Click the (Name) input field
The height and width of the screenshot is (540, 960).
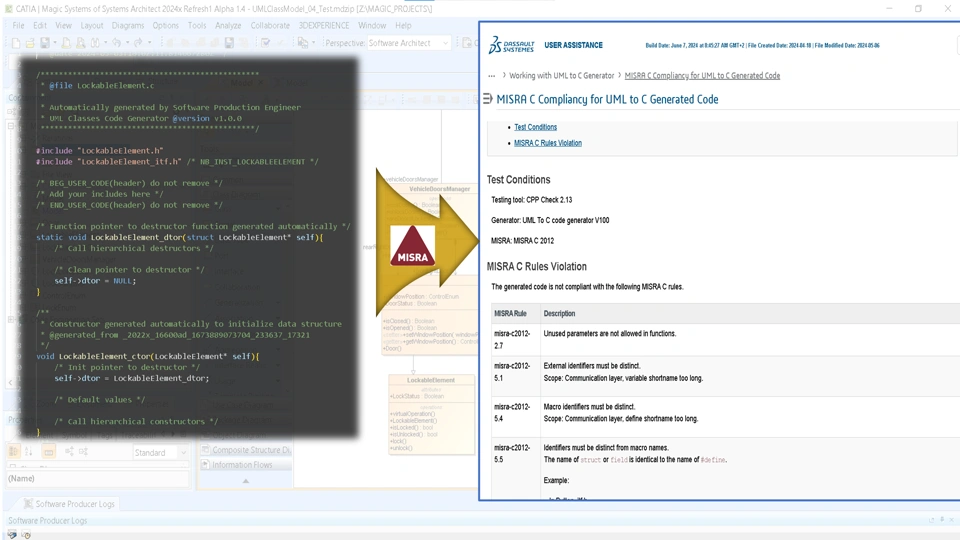pos(98,478)
